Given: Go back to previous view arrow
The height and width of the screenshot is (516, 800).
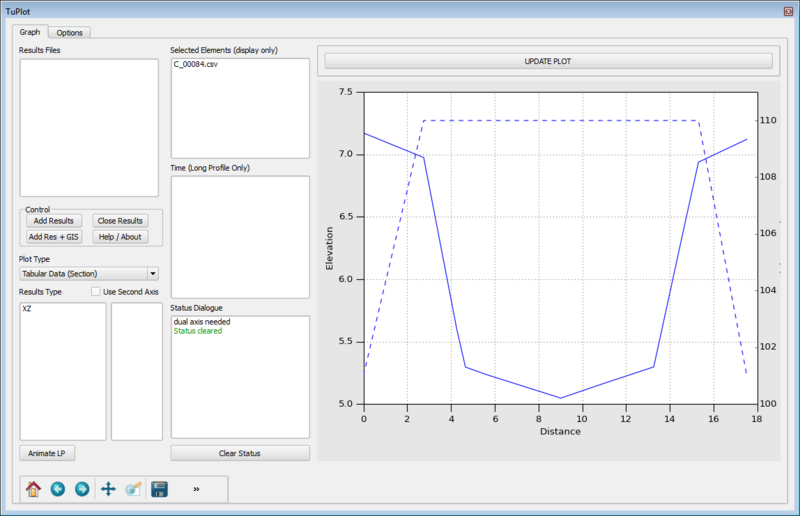Looking at the screenshot, I should [x=58, y=489].
